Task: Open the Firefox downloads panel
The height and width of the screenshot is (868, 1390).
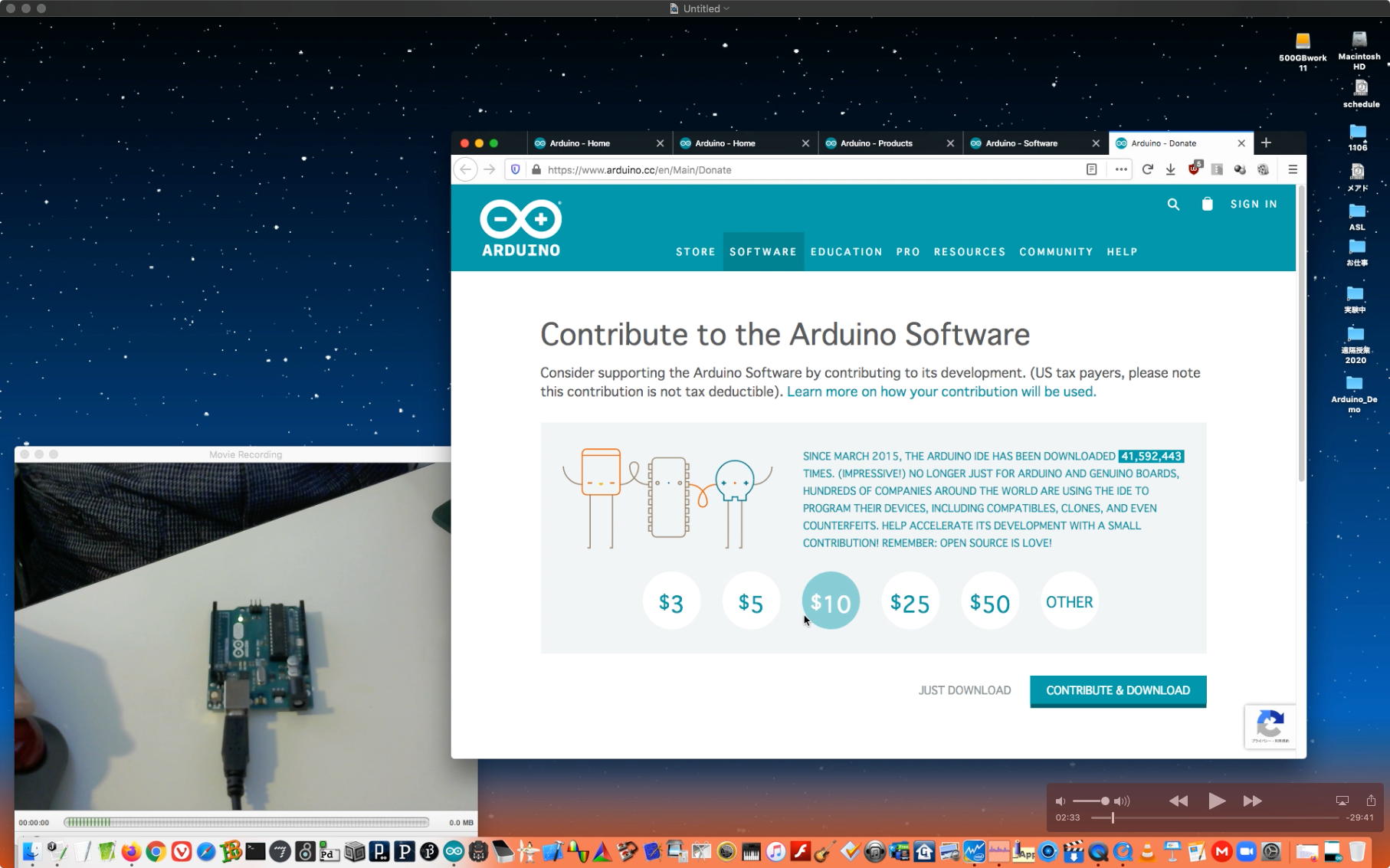Action: coord(1170,169)
